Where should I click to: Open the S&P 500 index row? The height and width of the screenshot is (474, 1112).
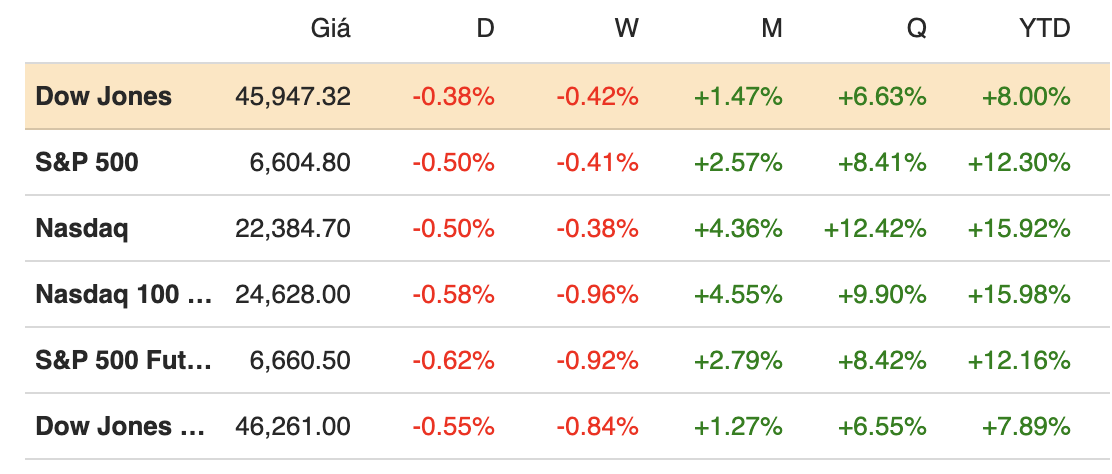tap(87, 162)
